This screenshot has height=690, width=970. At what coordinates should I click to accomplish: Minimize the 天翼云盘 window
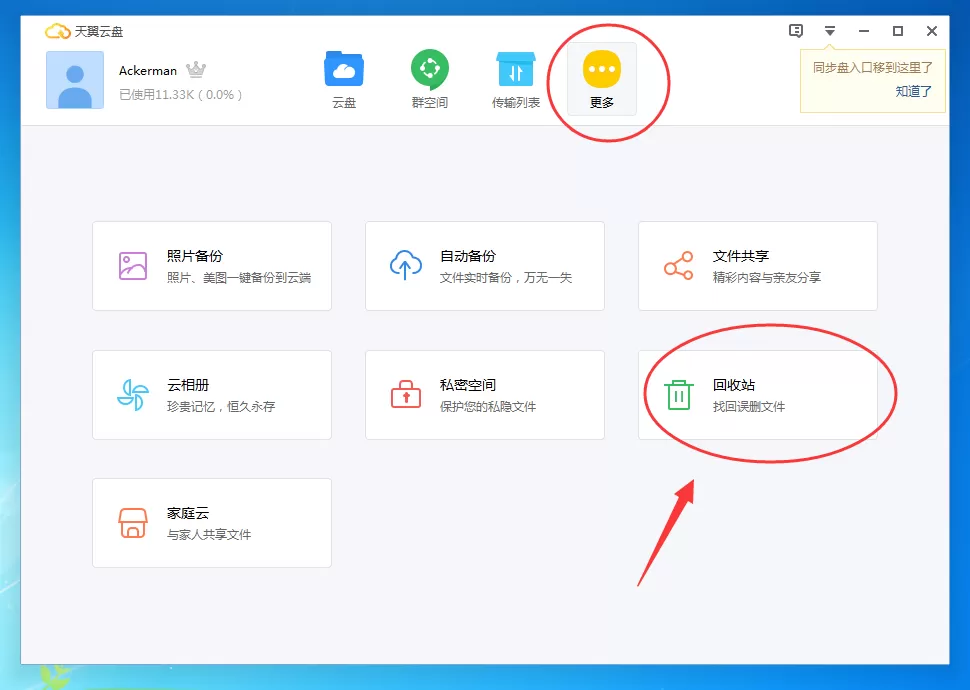pyautogui.click(x=864, y=31)
